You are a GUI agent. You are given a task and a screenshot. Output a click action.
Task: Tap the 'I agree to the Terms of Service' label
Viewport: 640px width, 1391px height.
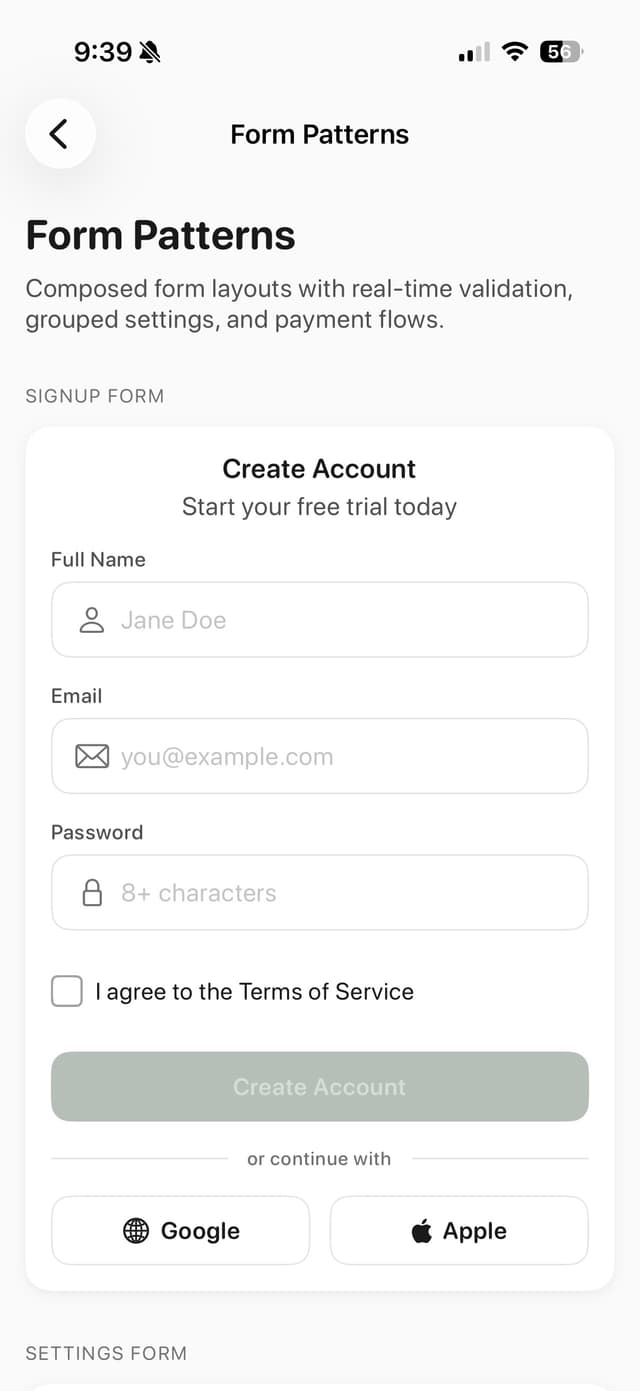(254, 992)
